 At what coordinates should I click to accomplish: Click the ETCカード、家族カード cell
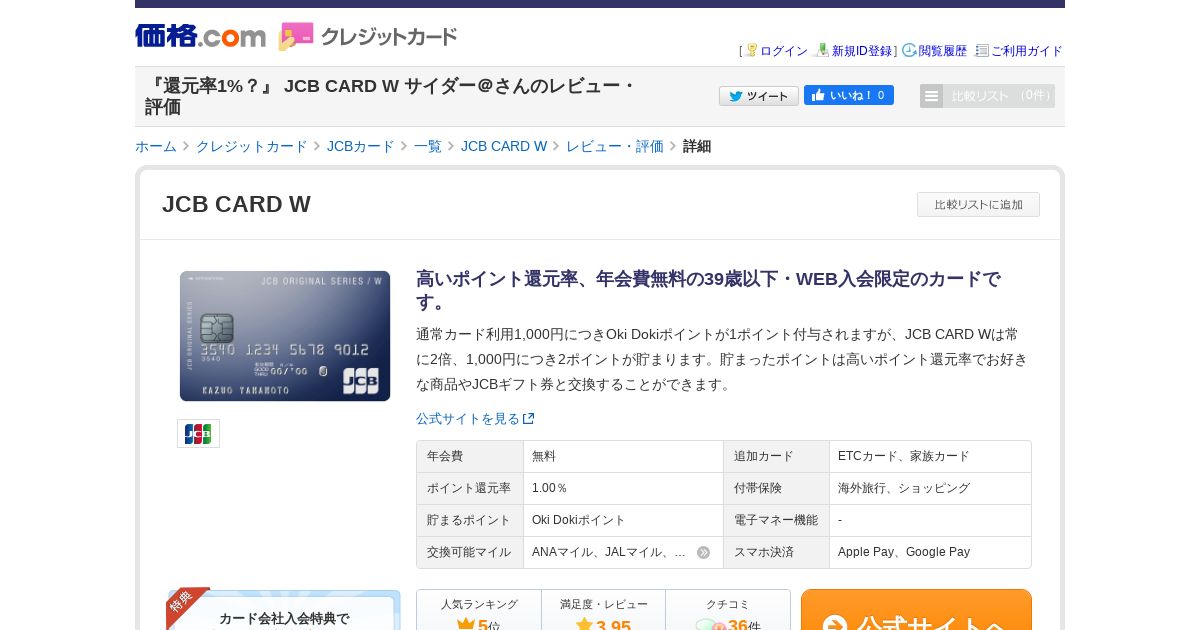pyautogui.click(x=930, y=456)
